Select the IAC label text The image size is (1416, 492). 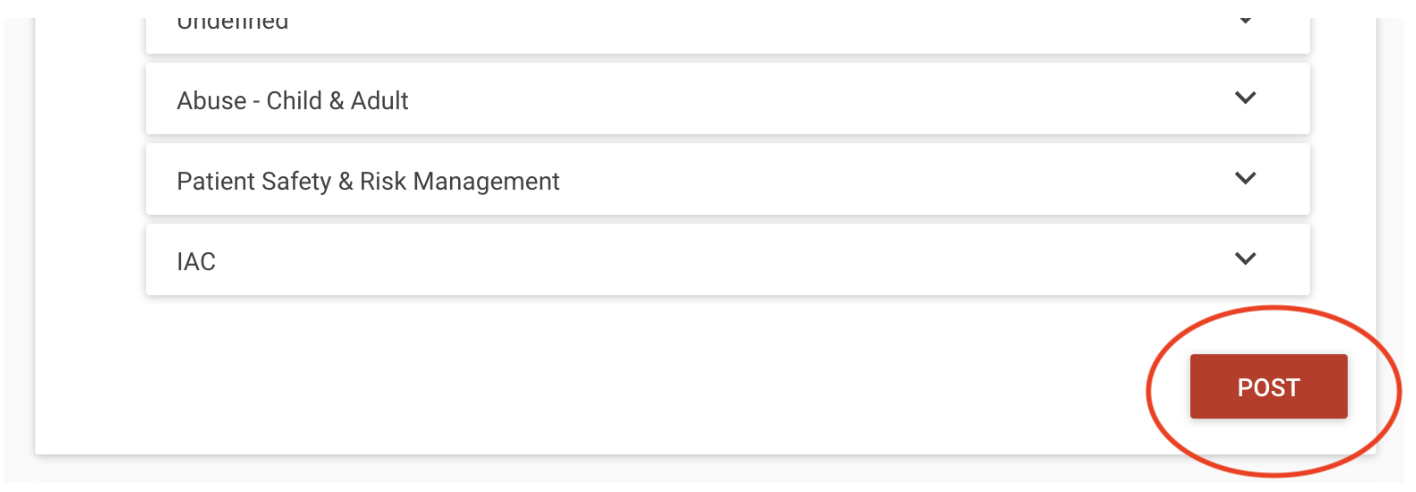click(196, 262)
